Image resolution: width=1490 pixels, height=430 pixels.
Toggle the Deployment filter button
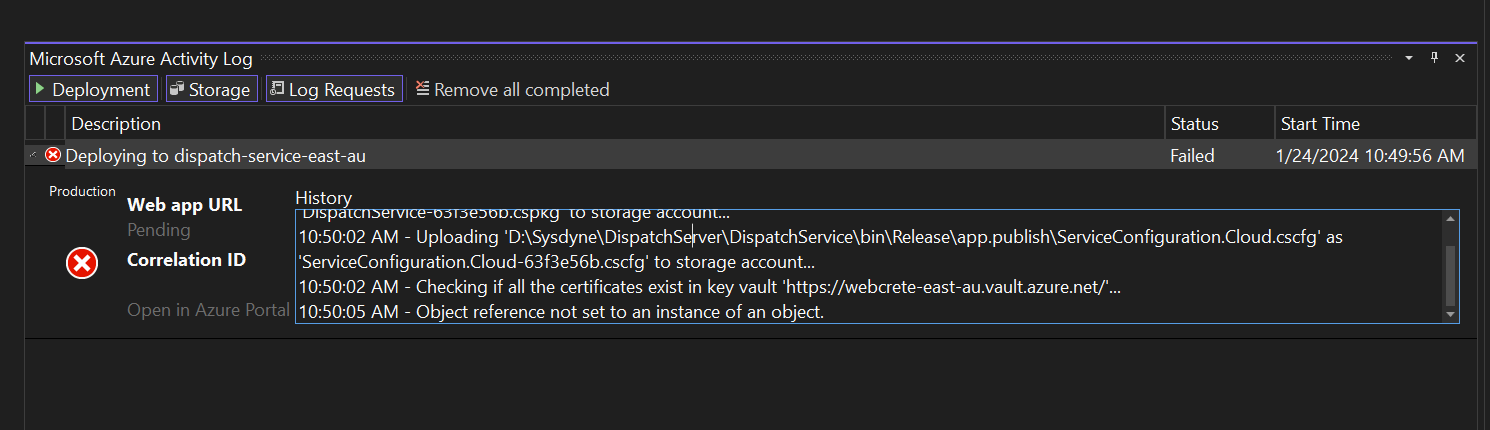tap(92, 90)
